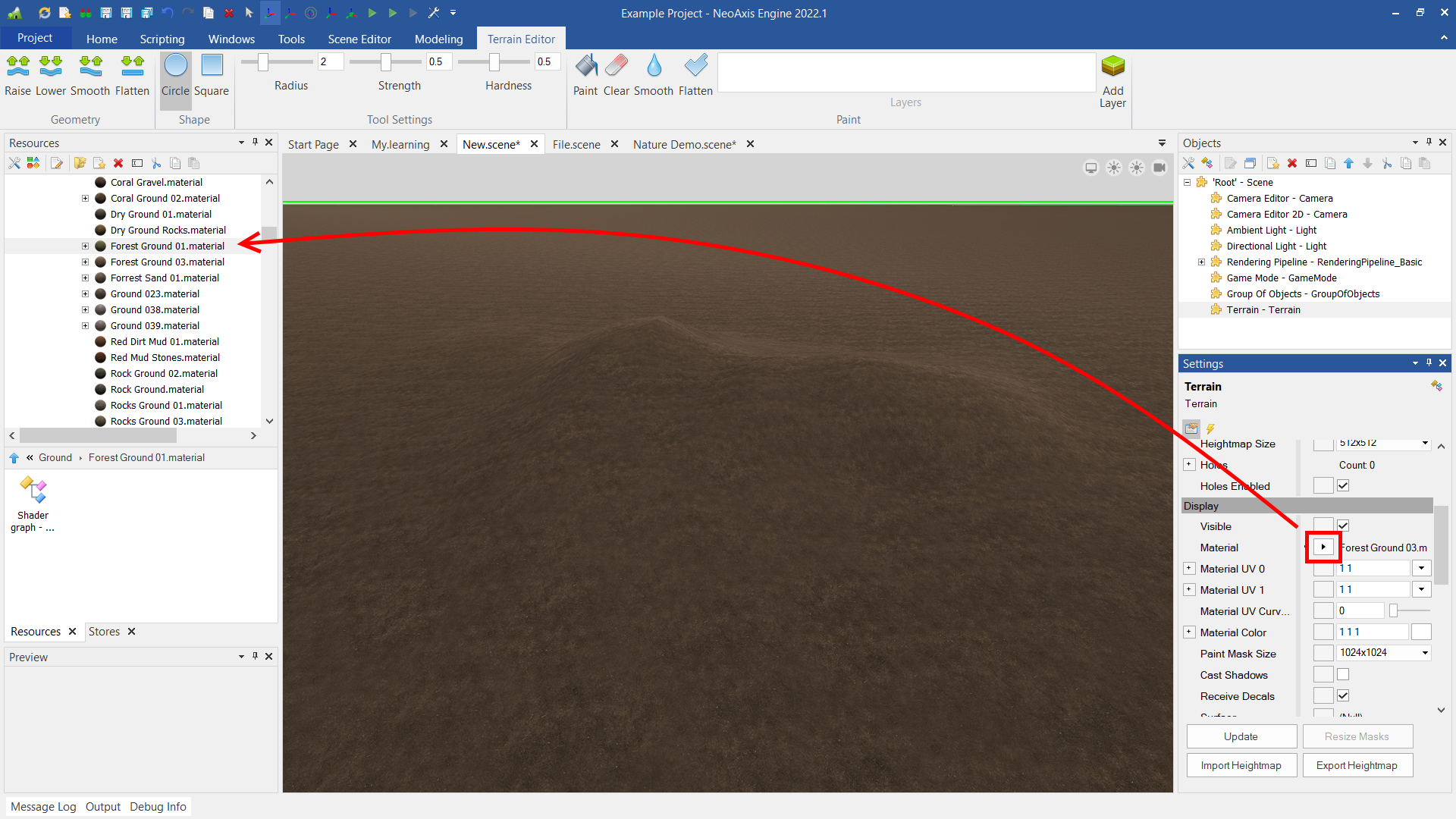Uncheck the Receive Decals checkbox
The height and width of the screenshot is (819, 1456).
point(1343,696)
